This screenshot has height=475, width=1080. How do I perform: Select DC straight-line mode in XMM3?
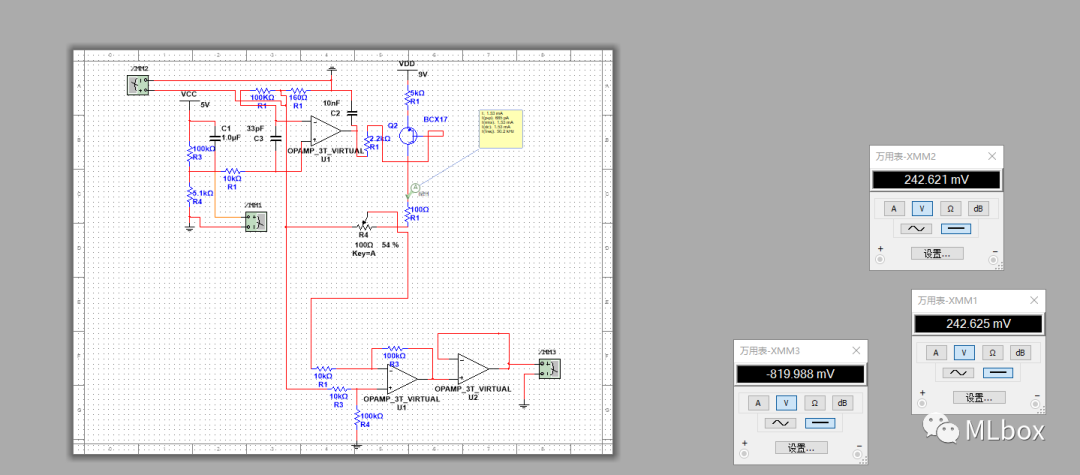pos(820,423)
